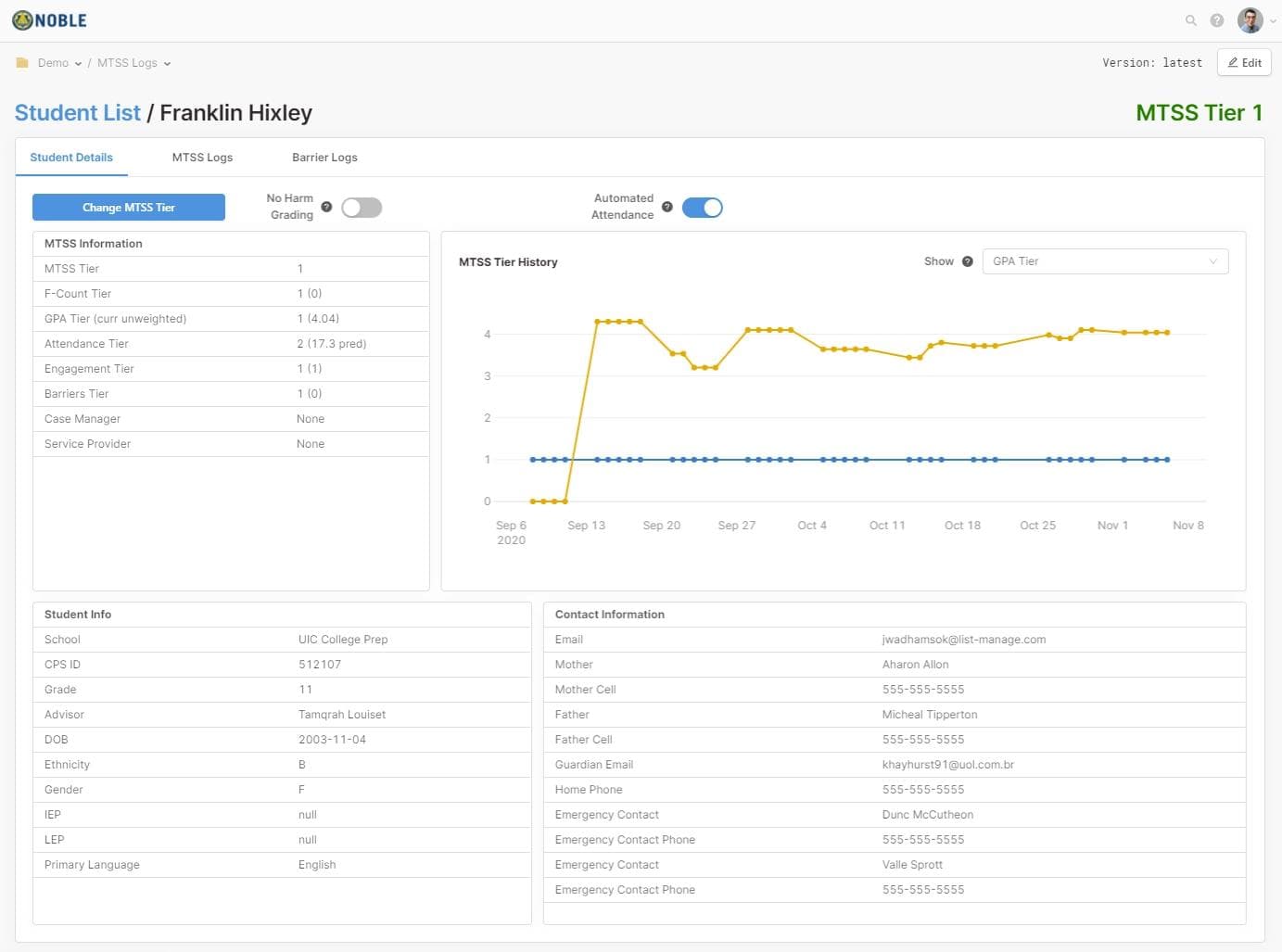Expand the MTSS Logs breadcrumb dropdown
Viewport: 1282px width, 952px height.
pyautogui.click(x=134, y=63)
